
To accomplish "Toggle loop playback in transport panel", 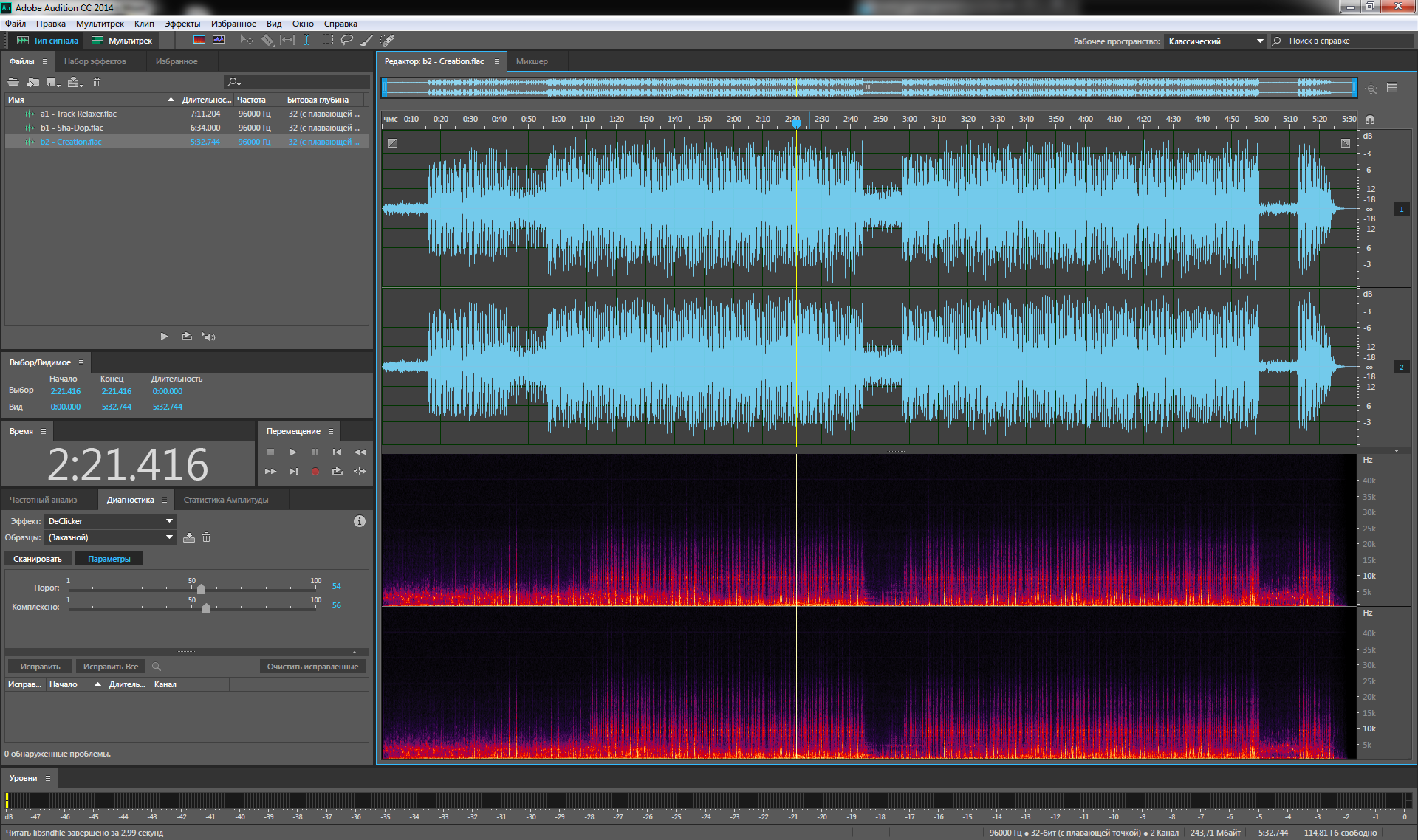I will 338,472.
